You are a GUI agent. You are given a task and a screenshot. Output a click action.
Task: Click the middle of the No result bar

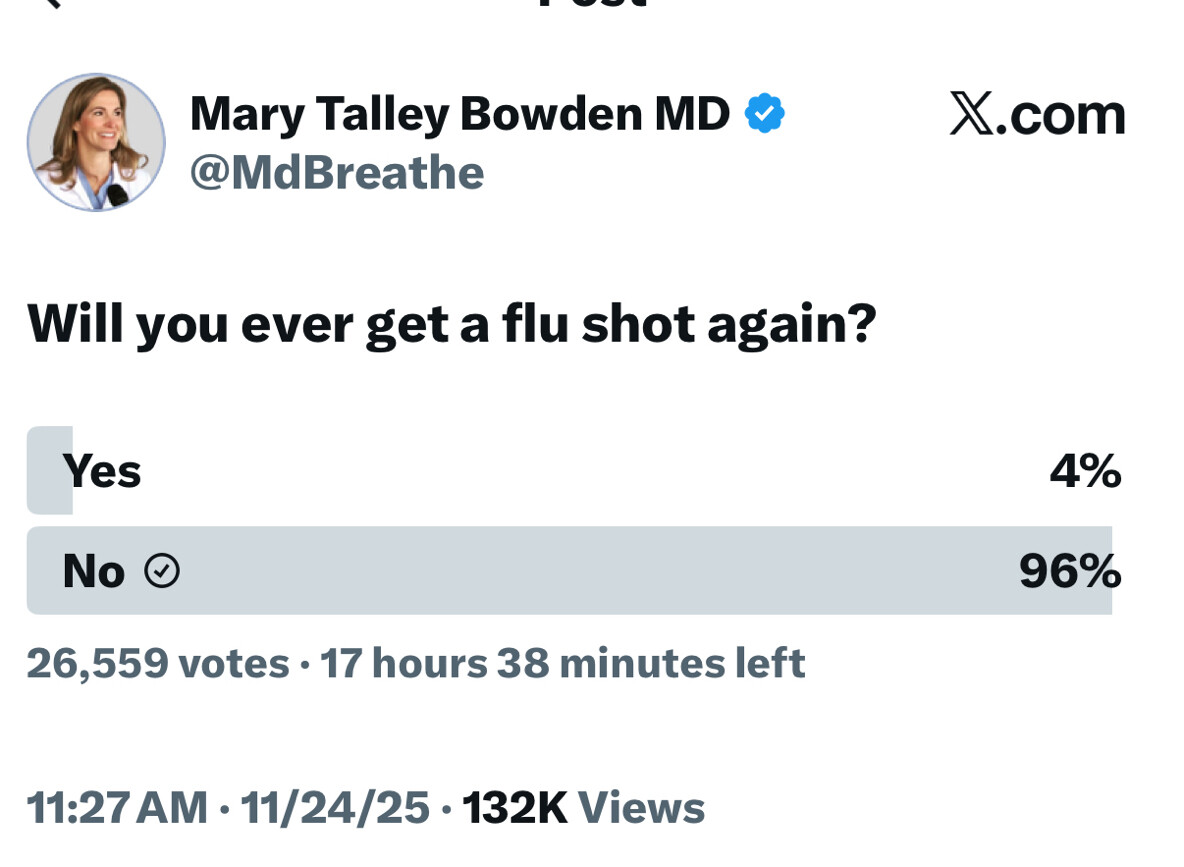[x=569, y=571]
